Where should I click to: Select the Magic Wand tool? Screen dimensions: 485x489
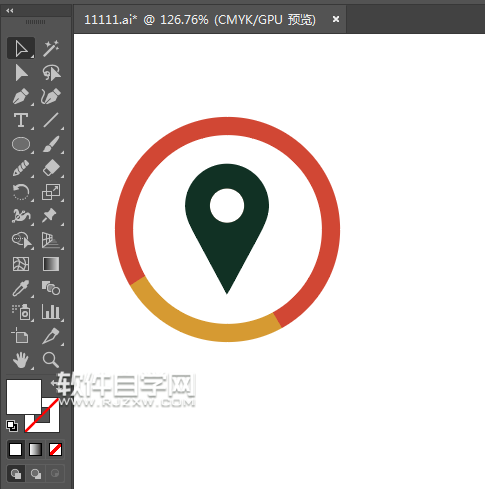coord(51,48)
